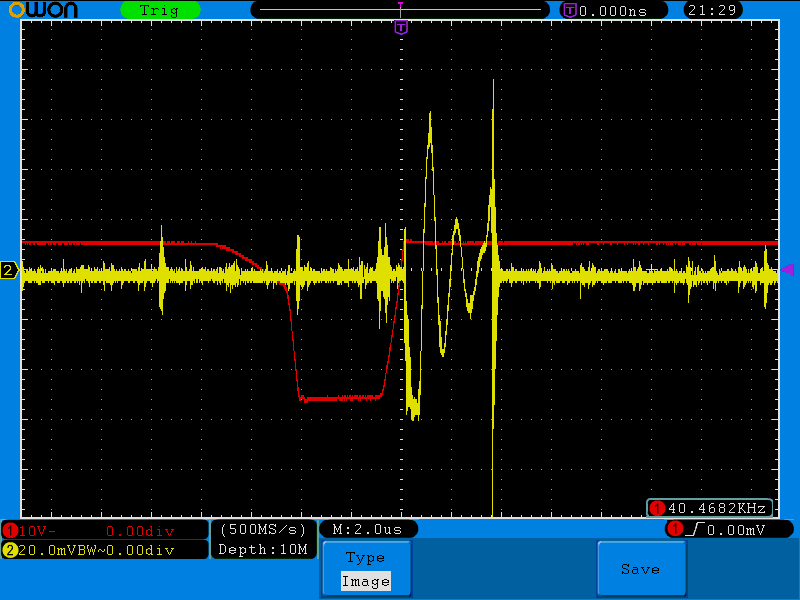Image resolution: width=800 pixels, height=600 pixels.
Task: Click the 500MS/s sample rate readout
Action: [x=264, y=529]
